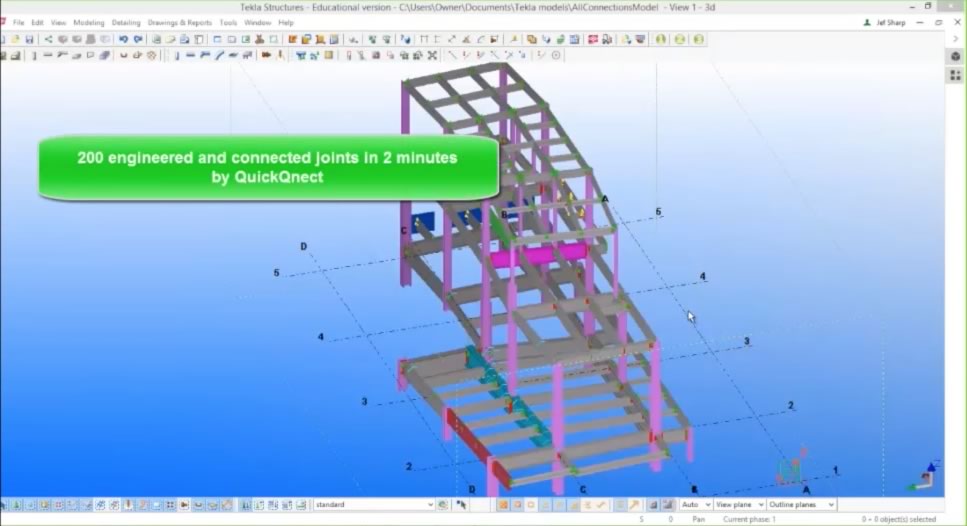
Task: Click the first green round toolbar icon
Action: [660, 39]
